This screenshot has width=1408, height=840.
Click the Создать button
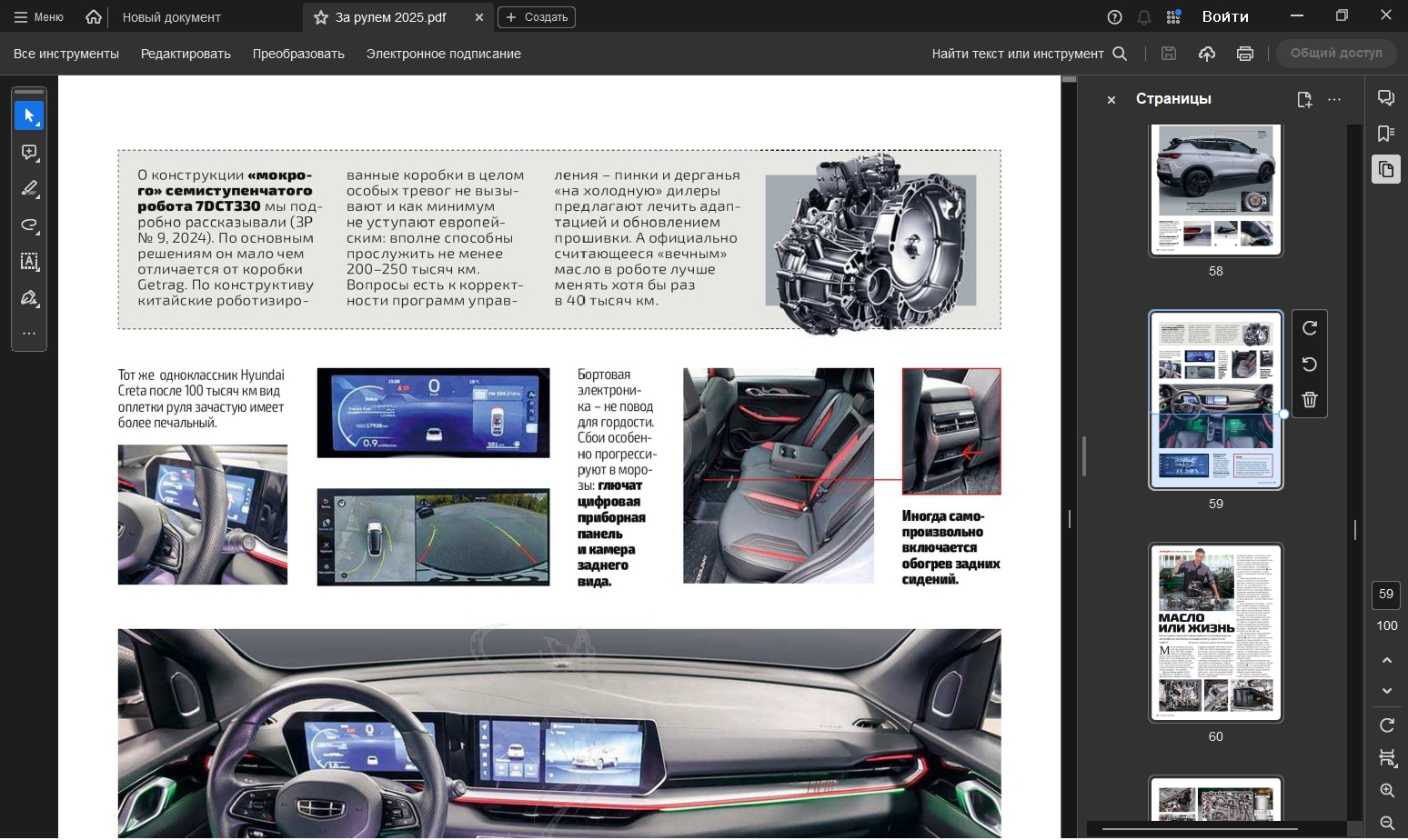coord(537,17)
